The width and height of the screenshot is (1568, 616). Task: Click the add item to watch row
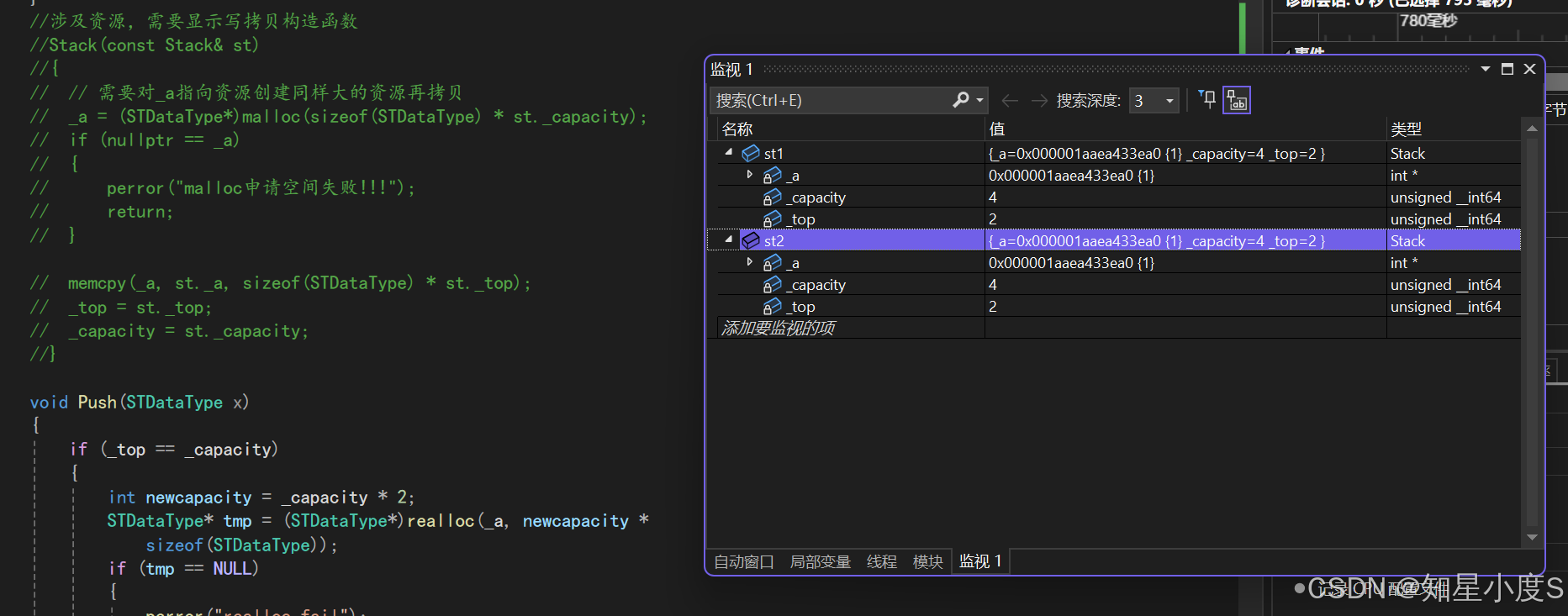click(x=778, y=328)
